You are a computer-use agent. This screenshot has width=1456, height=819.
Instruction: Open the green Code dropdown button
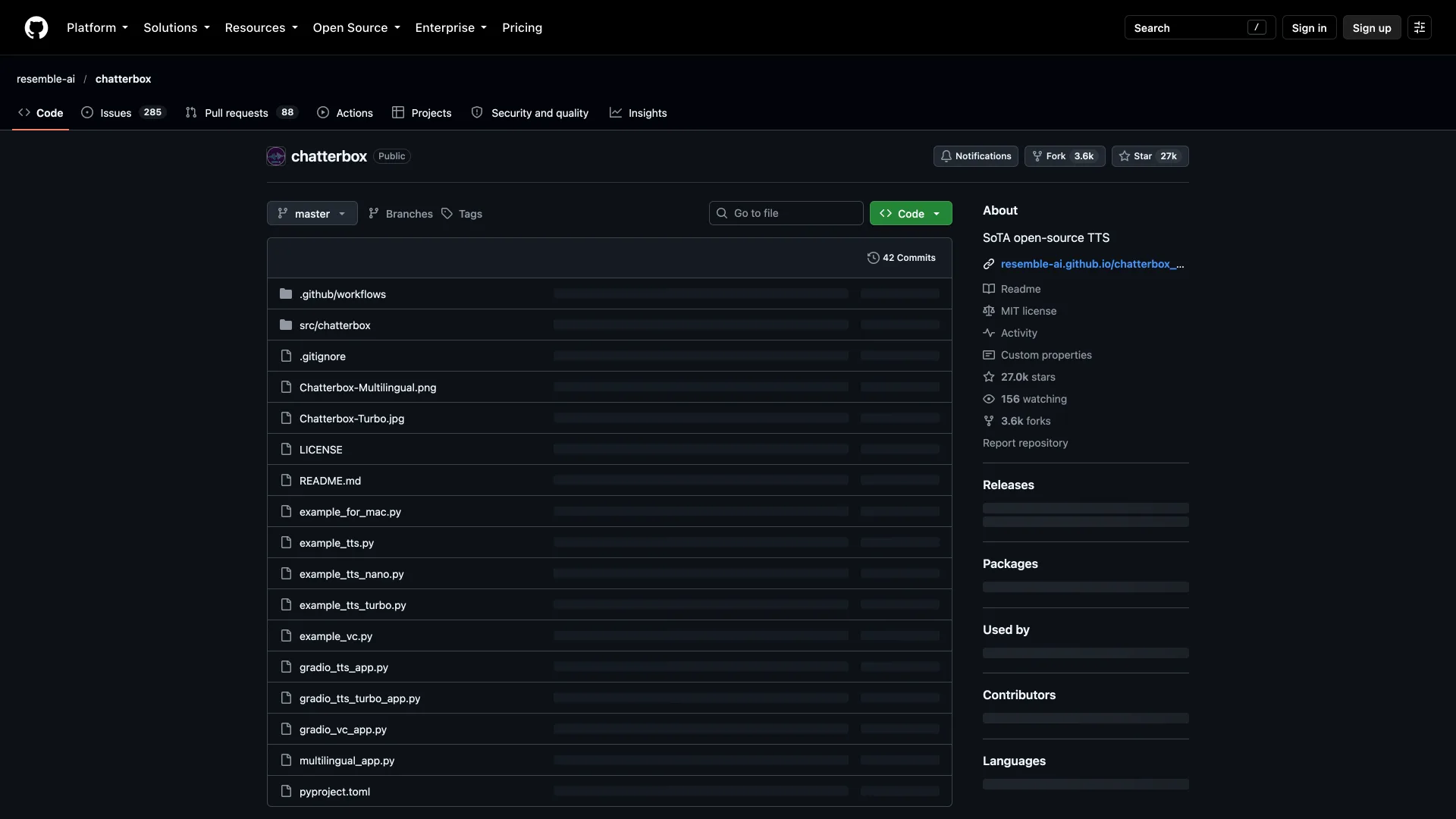[x=911, y=214]
